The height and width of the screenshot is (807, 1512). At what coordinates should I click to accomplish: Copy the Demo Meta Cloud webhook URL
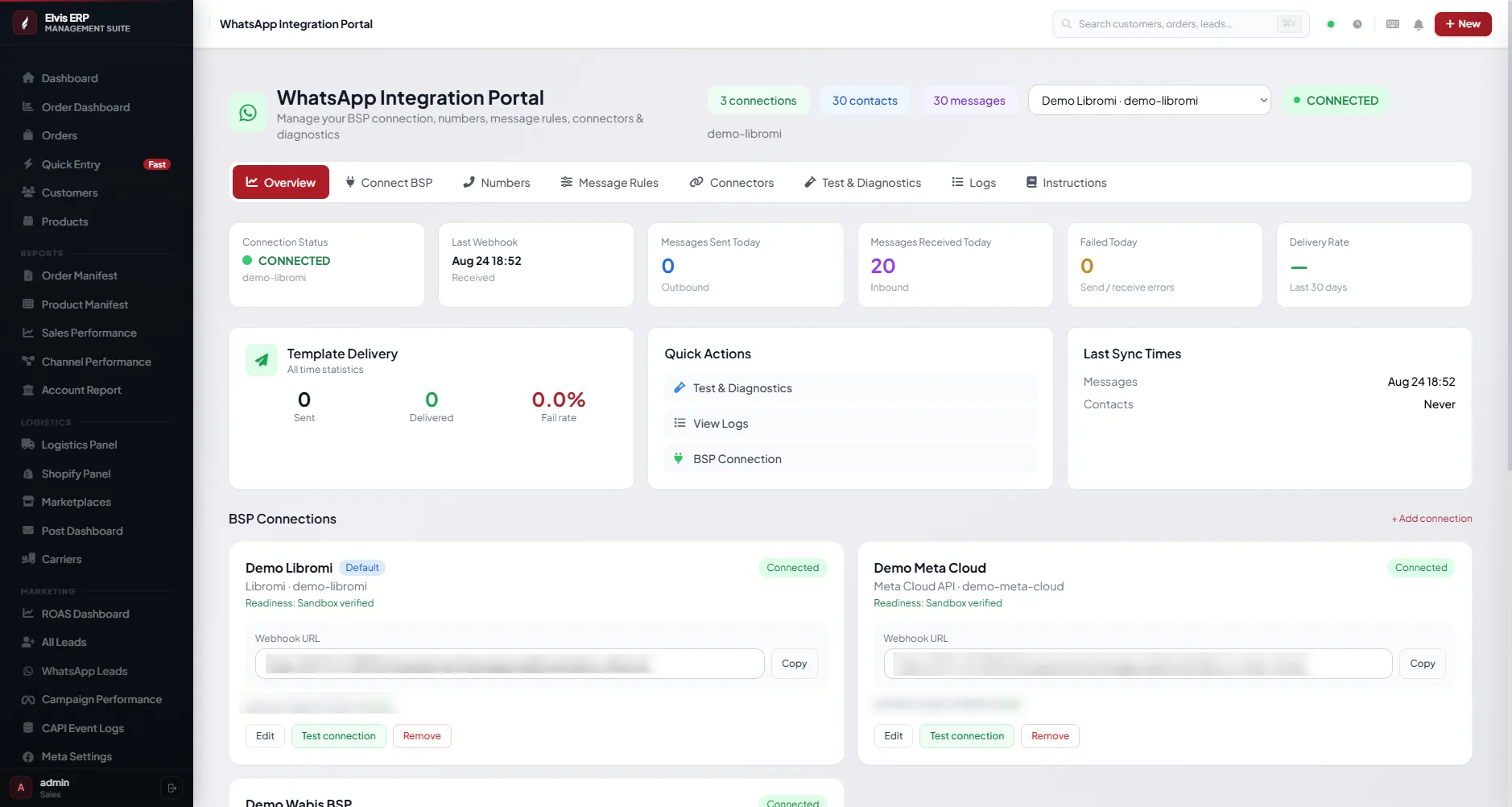[x=1423, y=664]
